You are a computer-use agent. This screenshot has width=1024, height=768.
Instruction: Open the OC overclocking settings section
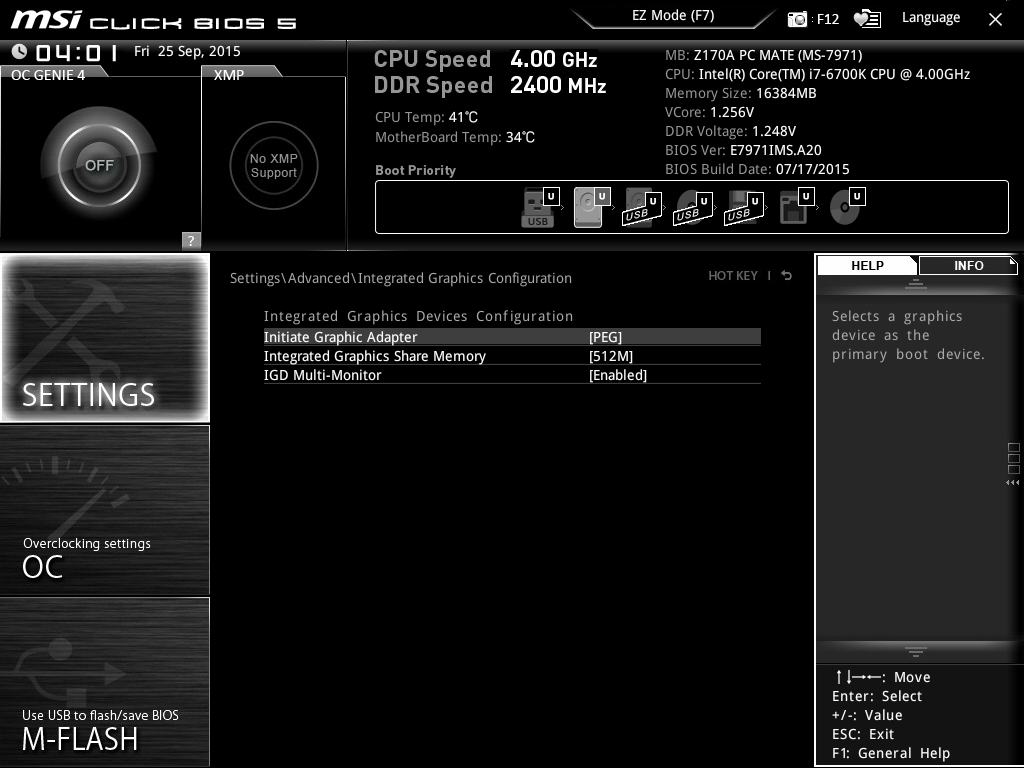click(105, 510)
